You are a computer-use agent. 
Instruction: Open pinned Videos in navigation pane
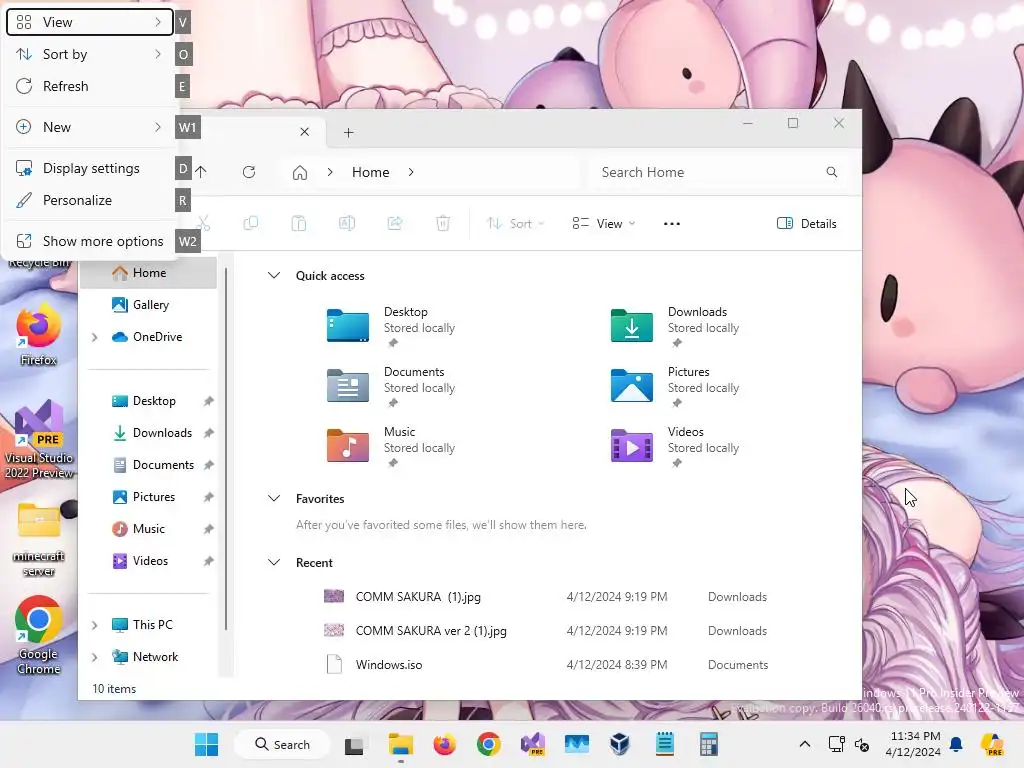click(149, 561)
